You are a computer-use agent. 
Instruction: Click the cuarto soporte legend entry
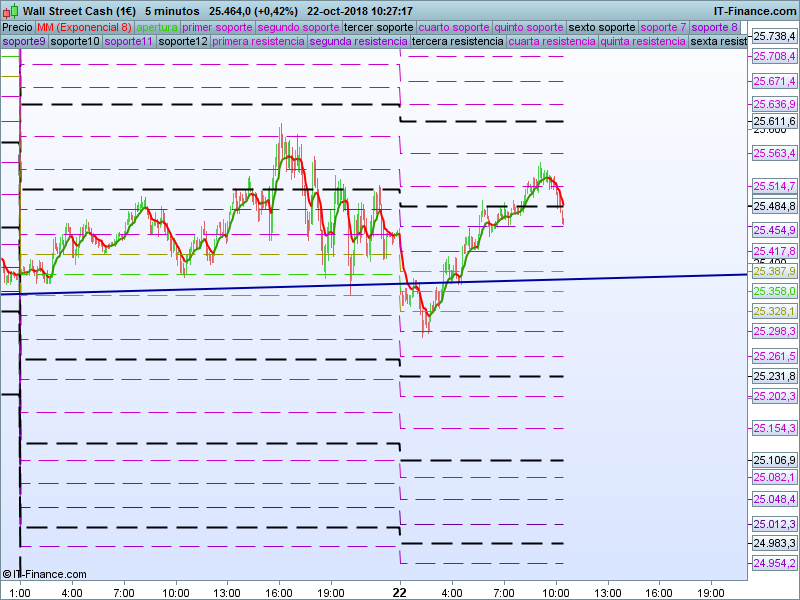click(x=454, y=28)
